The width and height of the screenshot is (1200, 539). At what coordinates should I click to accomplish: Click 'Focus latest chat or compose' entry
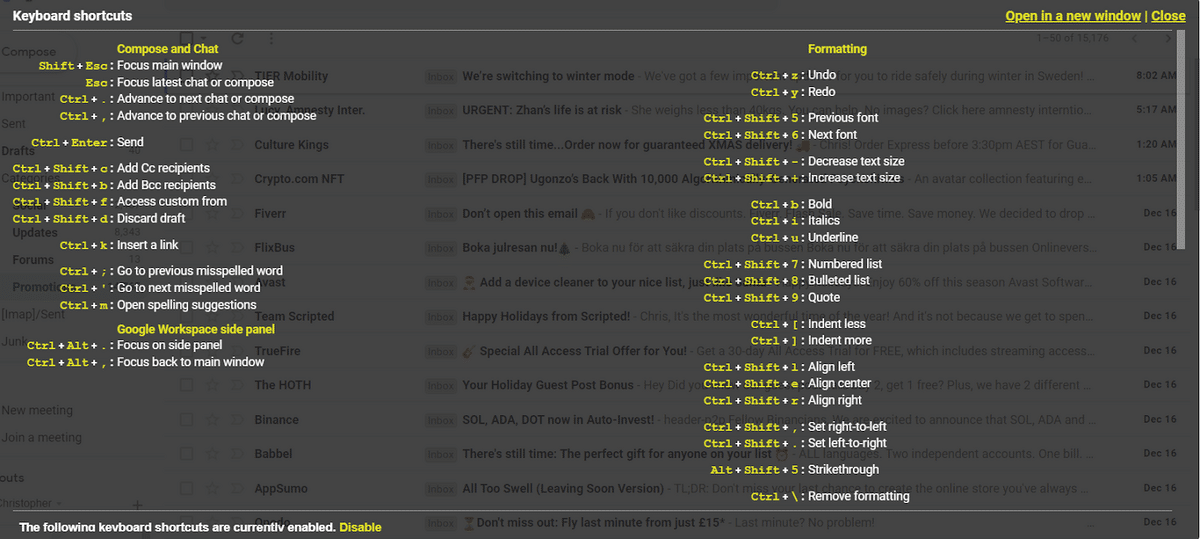[195, 82]
